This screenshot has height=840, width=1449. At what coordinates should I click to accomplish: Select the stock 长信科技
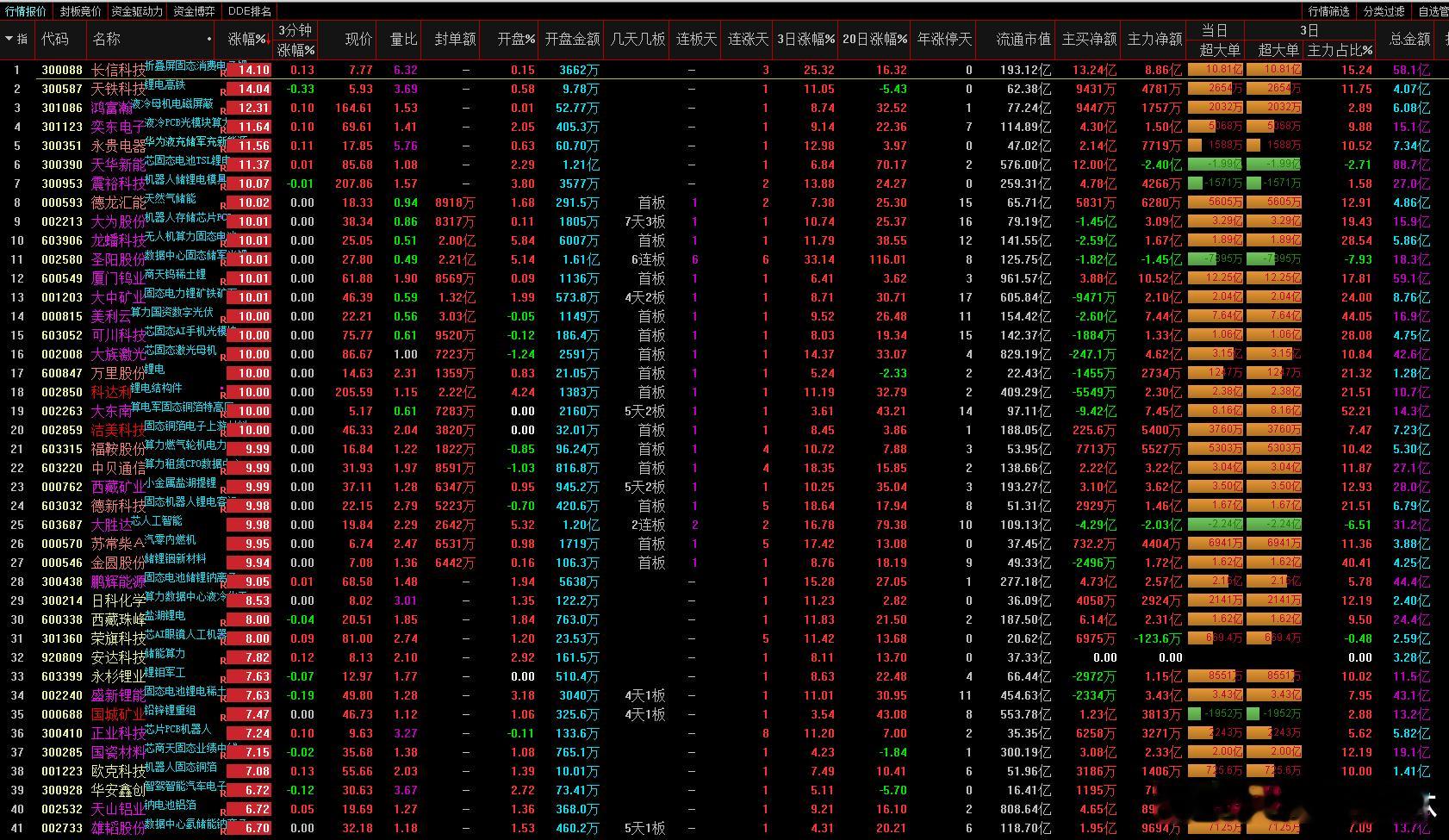point(118,70)
